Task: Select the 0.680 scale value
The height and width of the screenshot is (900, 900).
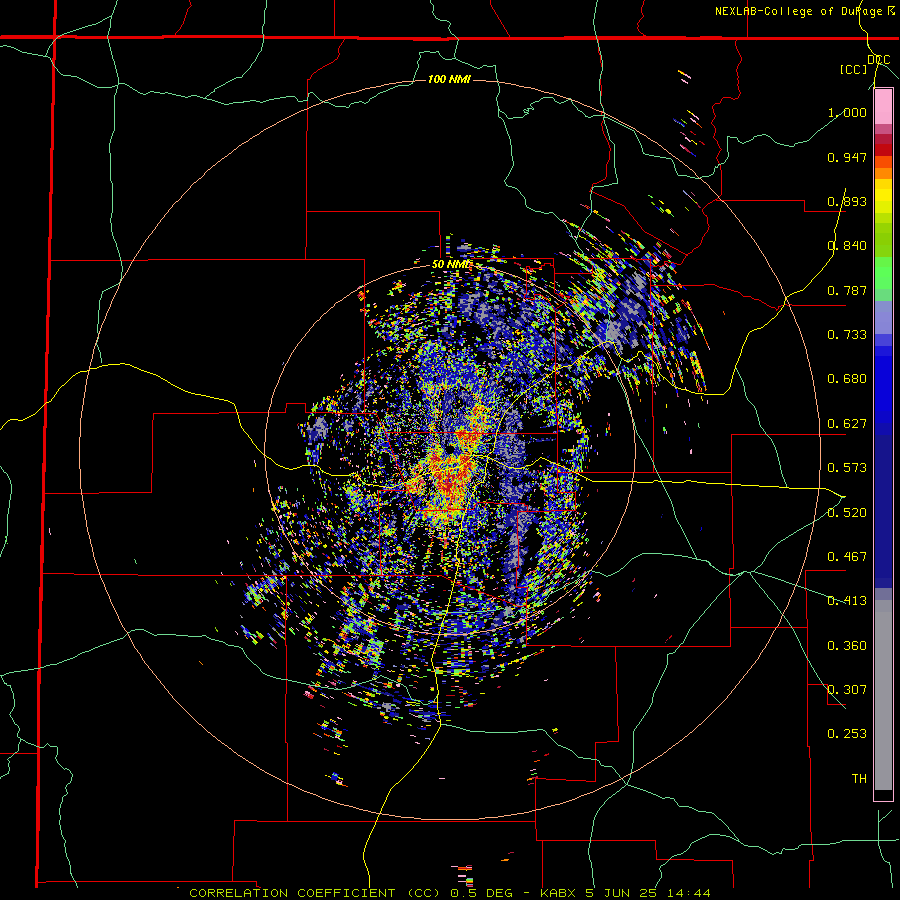Action: click(x=847, y=379)
